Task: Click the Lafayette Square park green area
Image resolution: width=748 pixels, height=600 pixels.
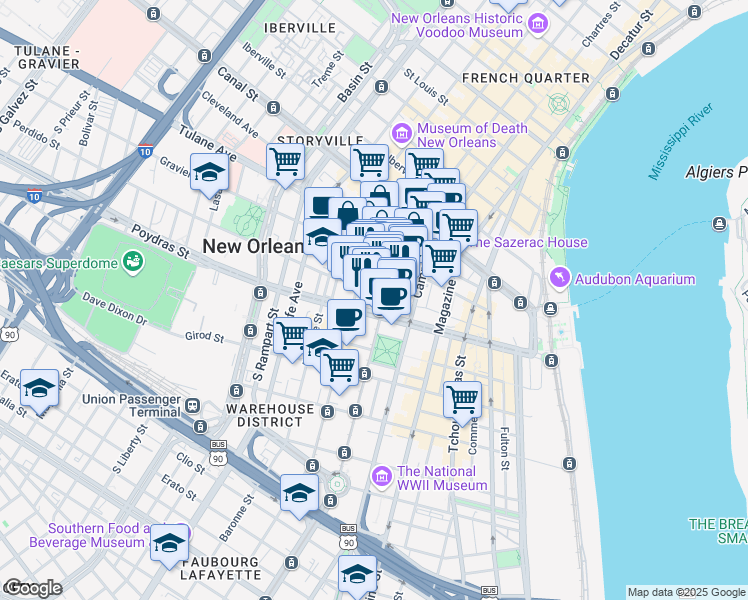Action: (x=386, y=350)
